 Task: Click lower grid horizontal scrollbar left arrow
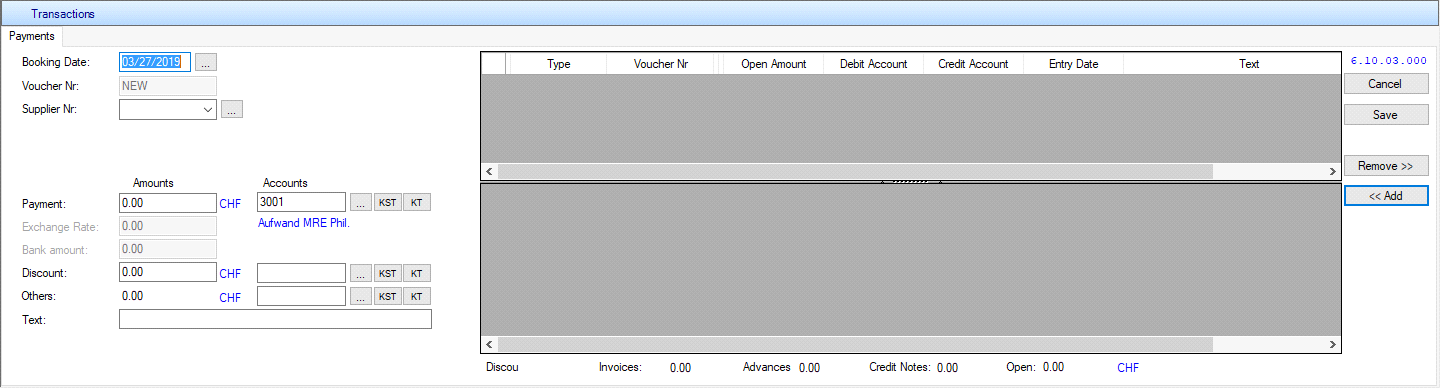(x=489, y=344)
